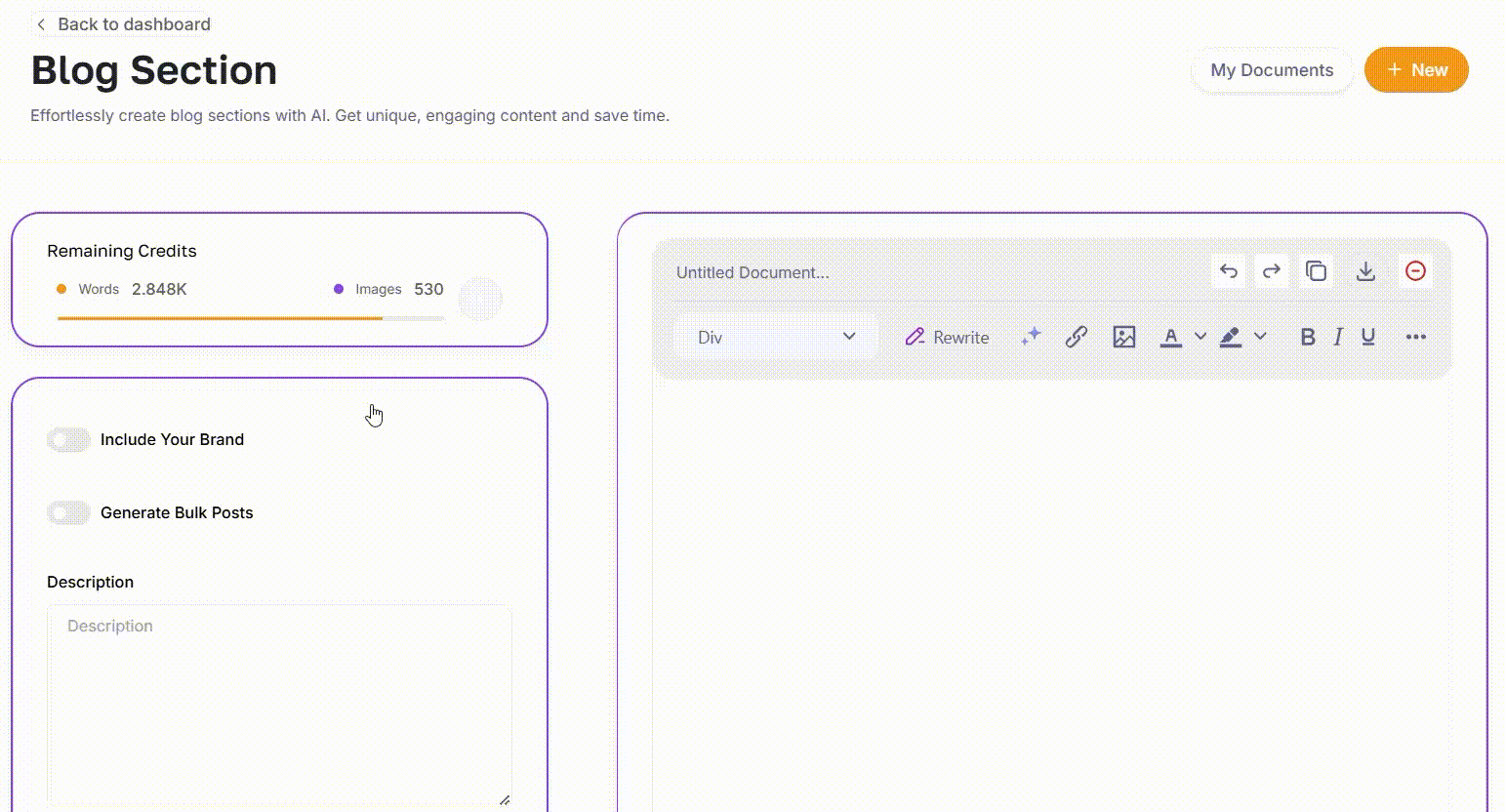Click the redo arrow icon
Image resolution: width=1505 pixels, height=812 pixels.
point(1271,271)
